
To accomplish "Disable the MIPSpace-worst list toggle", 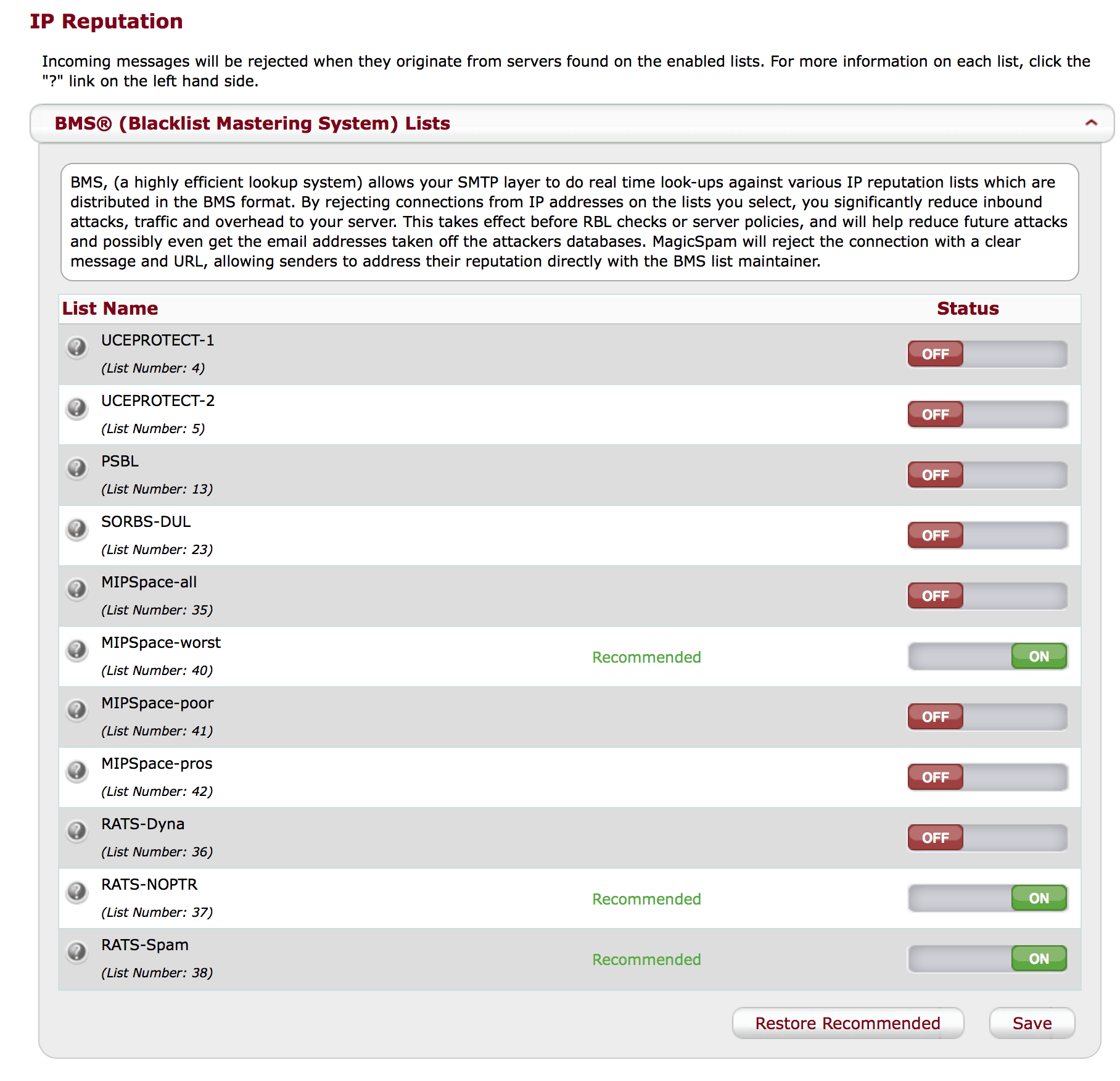I will click(987, 656).
